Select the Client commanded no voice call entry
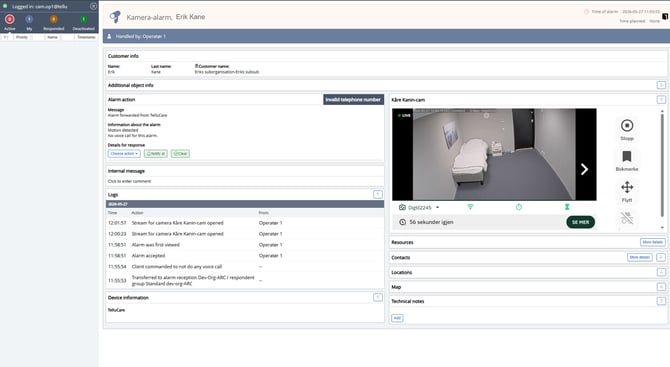Image resolution: width=670 pixels, height=367 pixels. [245, 267]
